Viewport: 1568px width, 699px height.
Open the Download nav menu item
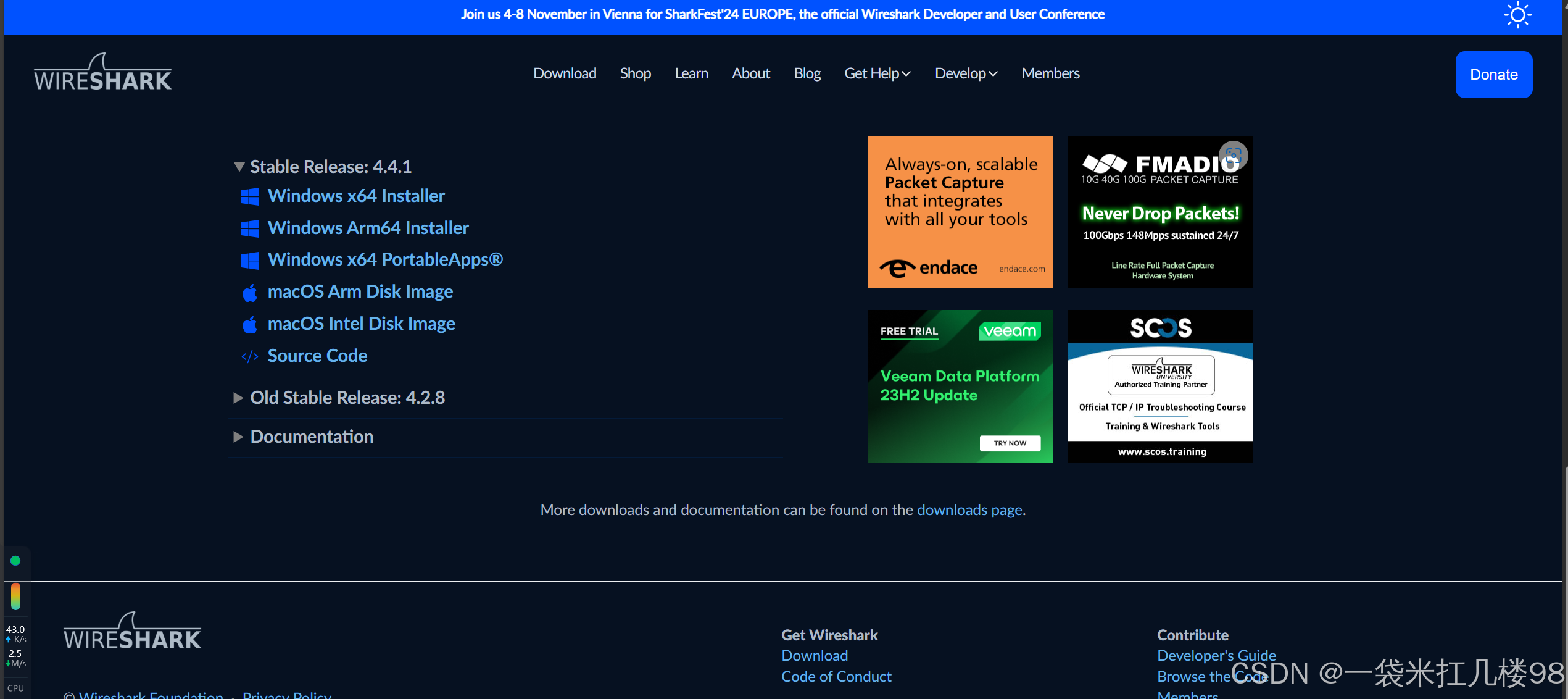tap(565, 73)
